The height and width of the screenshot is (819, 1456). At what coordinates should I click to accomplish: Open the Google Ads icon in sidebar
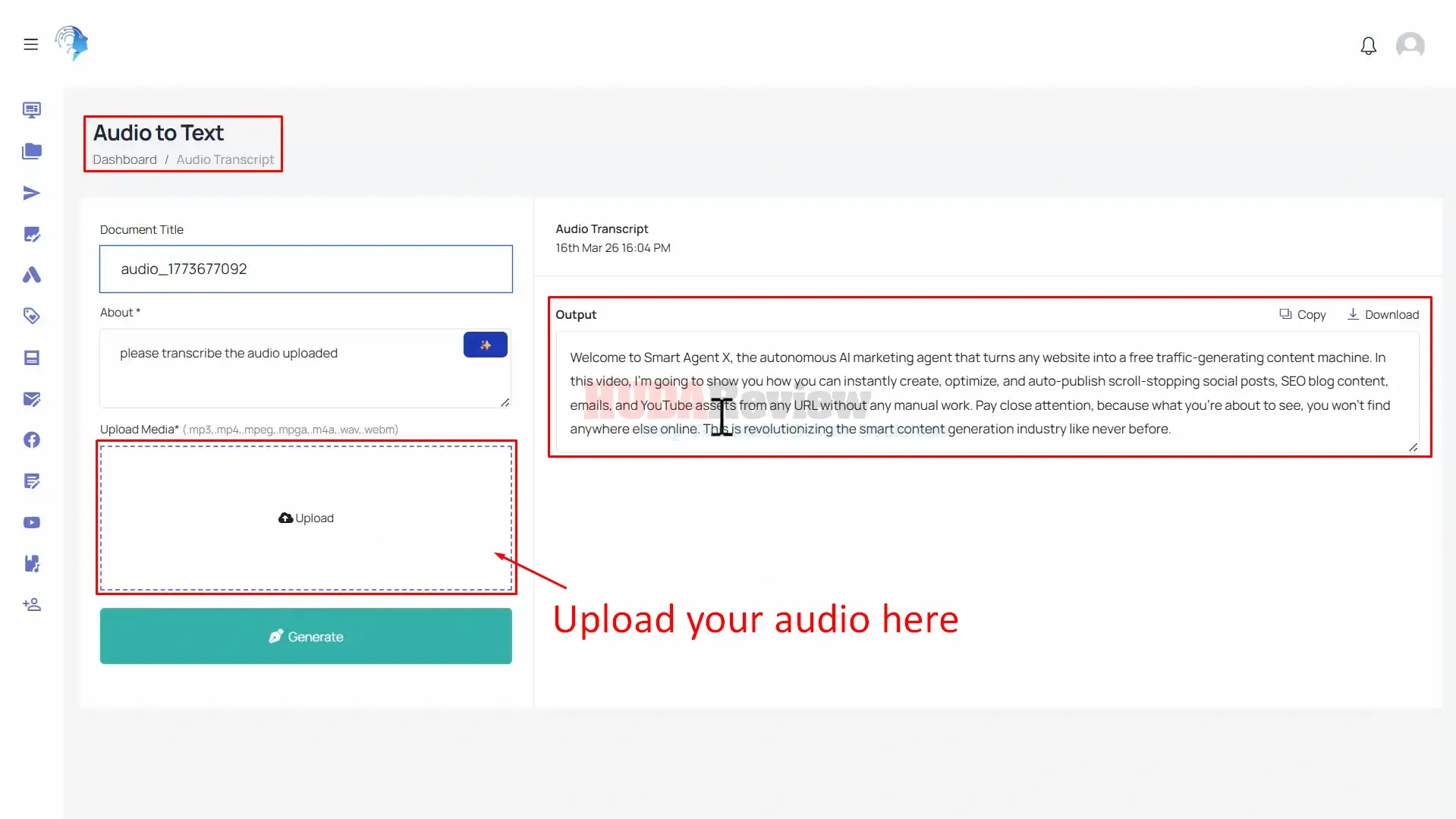31,275
